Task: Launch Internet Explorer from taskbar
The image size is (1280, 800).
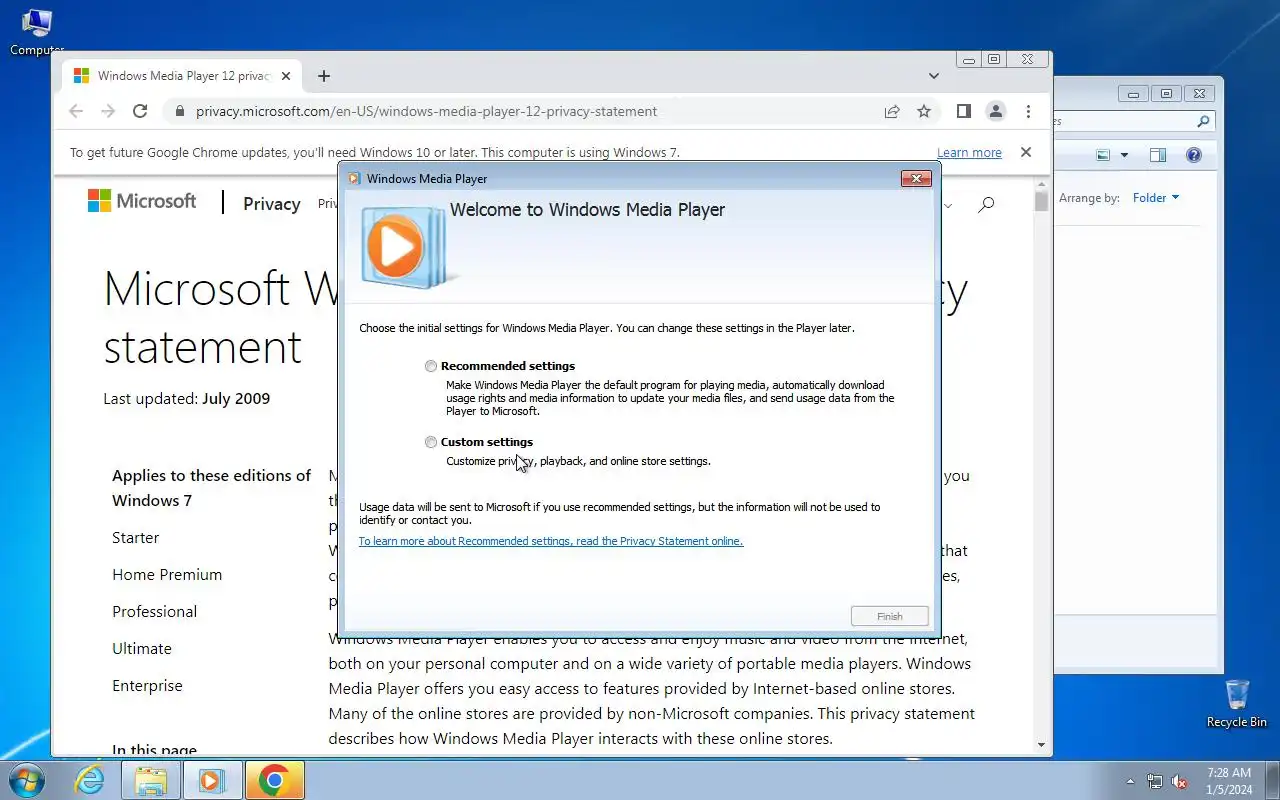Action: [90, 780]
